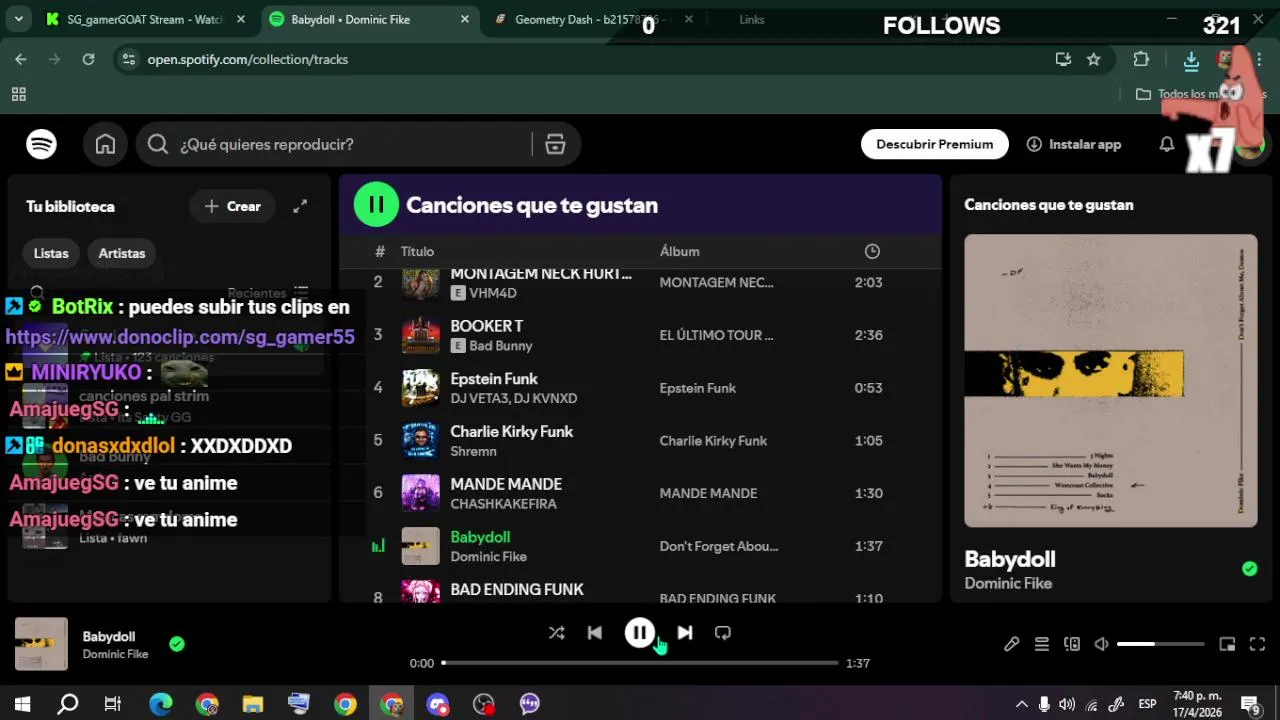The image size is (1280, 720).
Task: Enter full screen mode
Action: click(x=1258, y=644)
